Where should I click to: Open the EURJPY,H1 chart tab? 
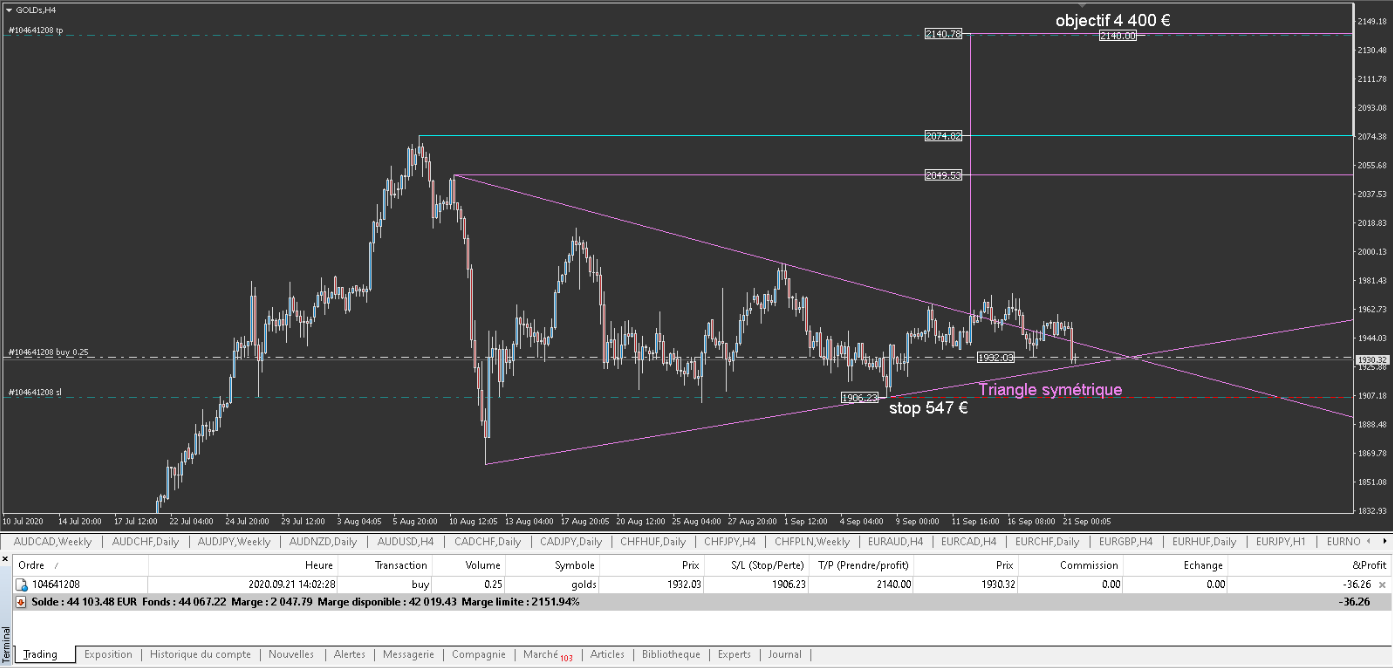pos(1280,541)
